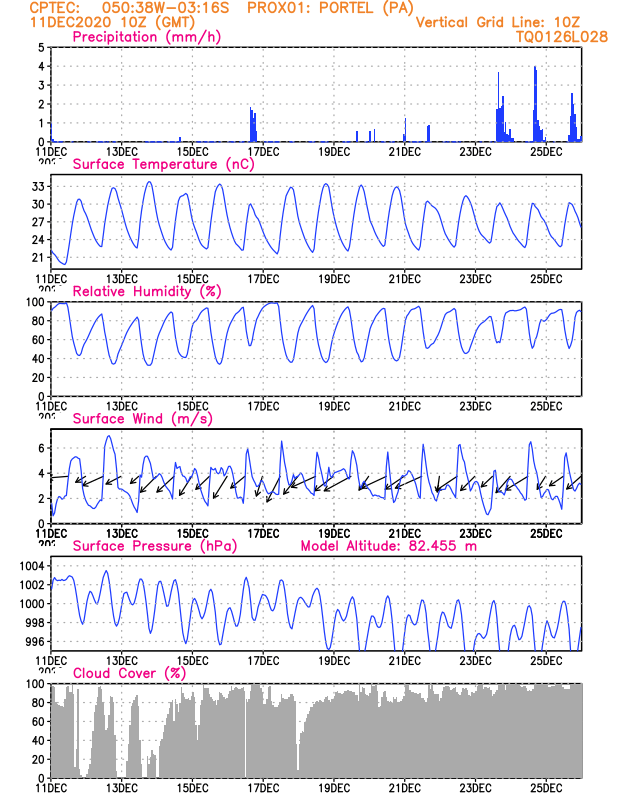Click the Vertical Grid Line: 10Z label
The width and height of the screenshot is (618, 800).
pyautogui.click(x=498, y=22)
